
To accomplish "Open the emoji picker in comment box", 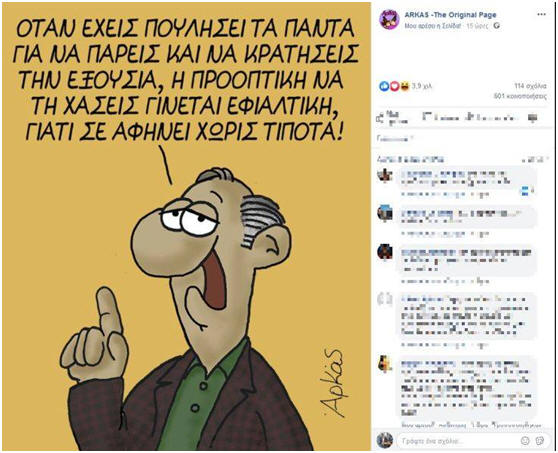I will tap(525, 441).
